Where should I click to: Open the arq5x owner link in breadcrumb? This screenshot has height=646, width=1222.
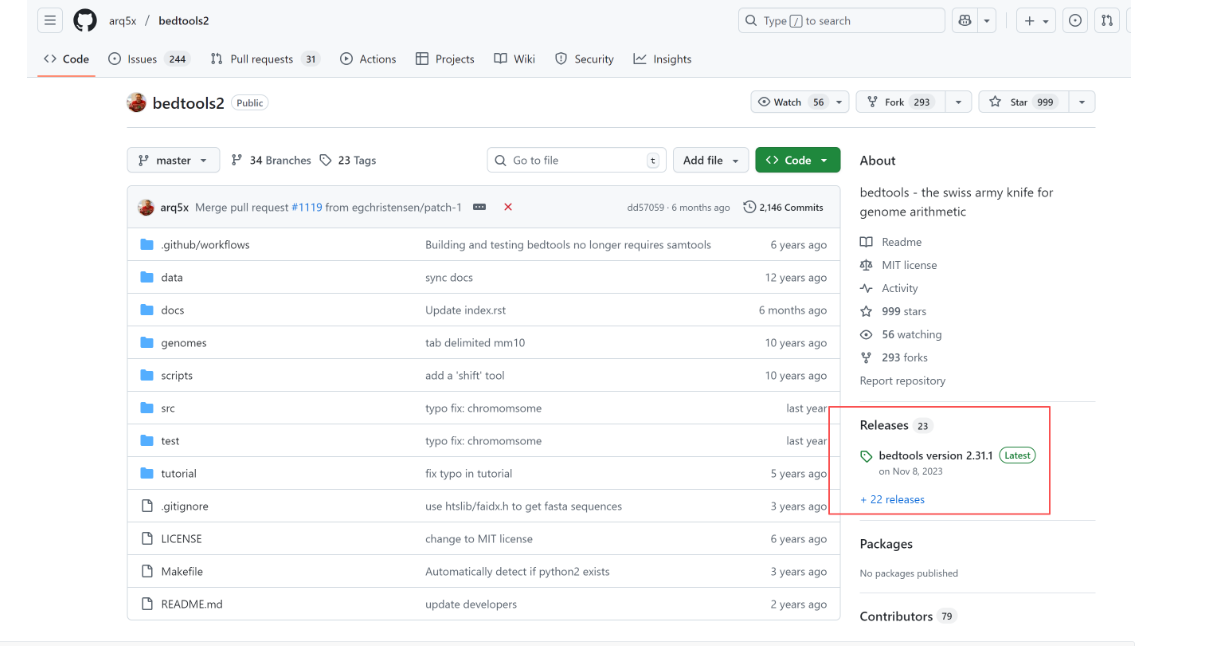[x=122, y=21]
